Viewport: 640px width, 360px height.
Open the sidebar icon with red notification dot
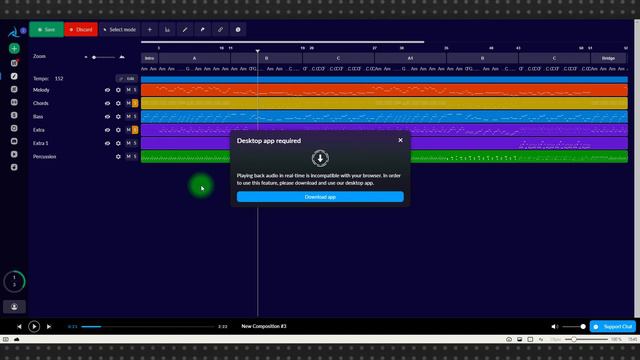click(x=14, y=63)
